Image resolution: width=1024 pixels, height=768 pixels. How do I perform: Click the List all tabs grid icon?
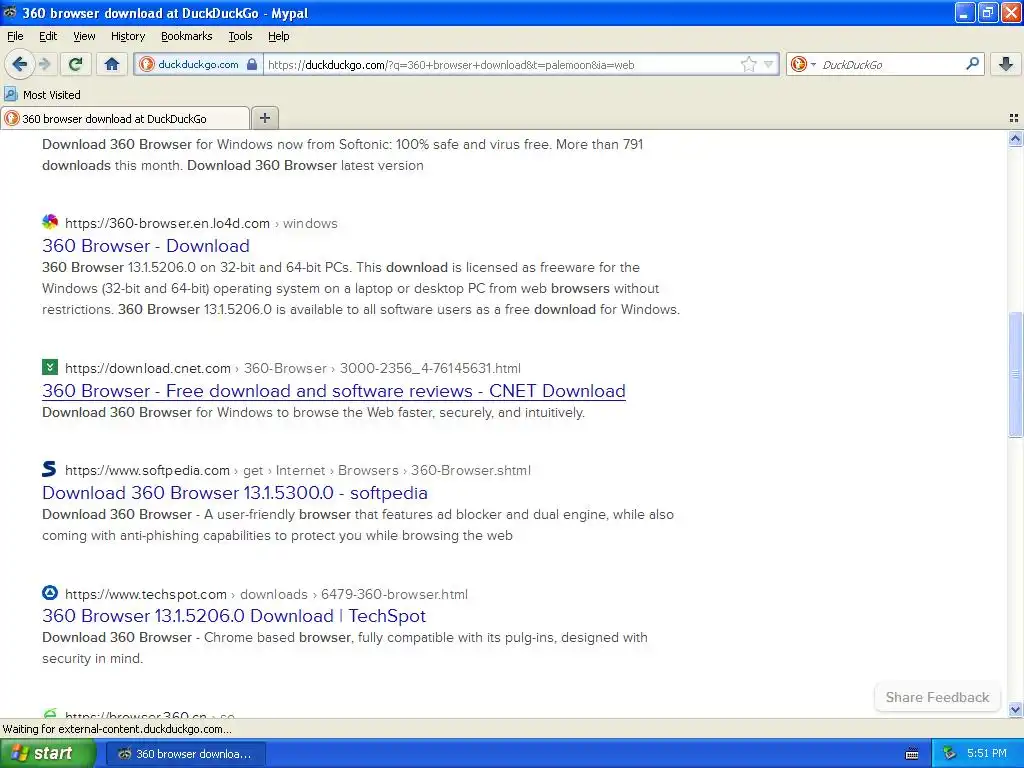(1014, 118)
